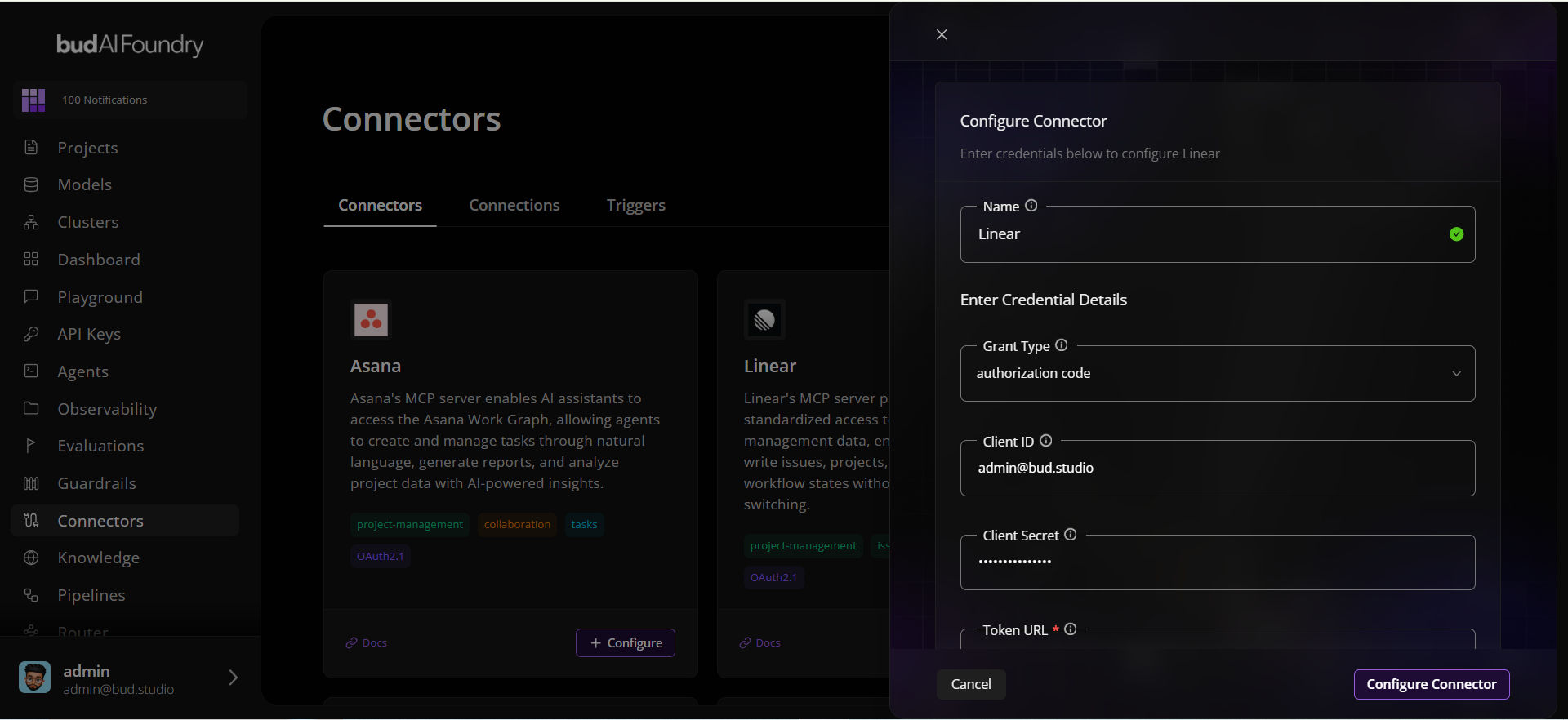The image size is (1568, 720).
Task: Open Pipelines in the sidebar
Action: pos(125,595)
